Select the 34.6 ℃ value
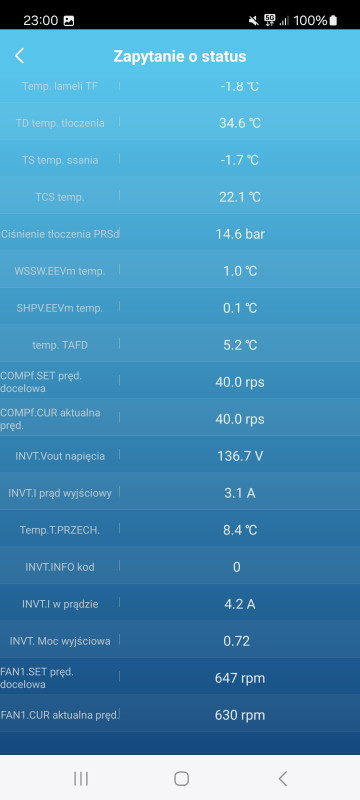This screenshot has width=360, height=800. click(x=240, y=123)
